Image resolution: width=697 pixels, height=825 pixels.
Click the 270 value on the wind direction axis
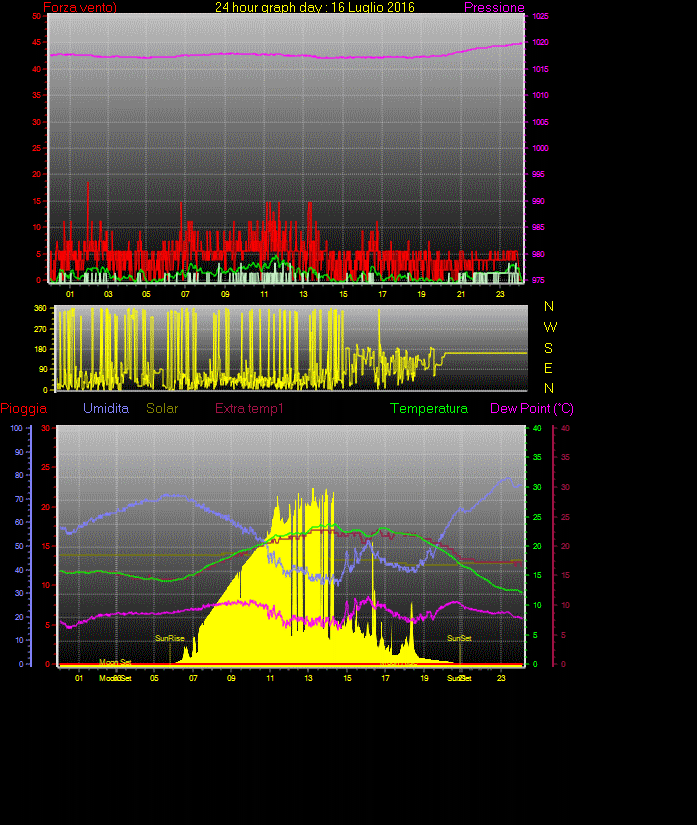(41, 329)
